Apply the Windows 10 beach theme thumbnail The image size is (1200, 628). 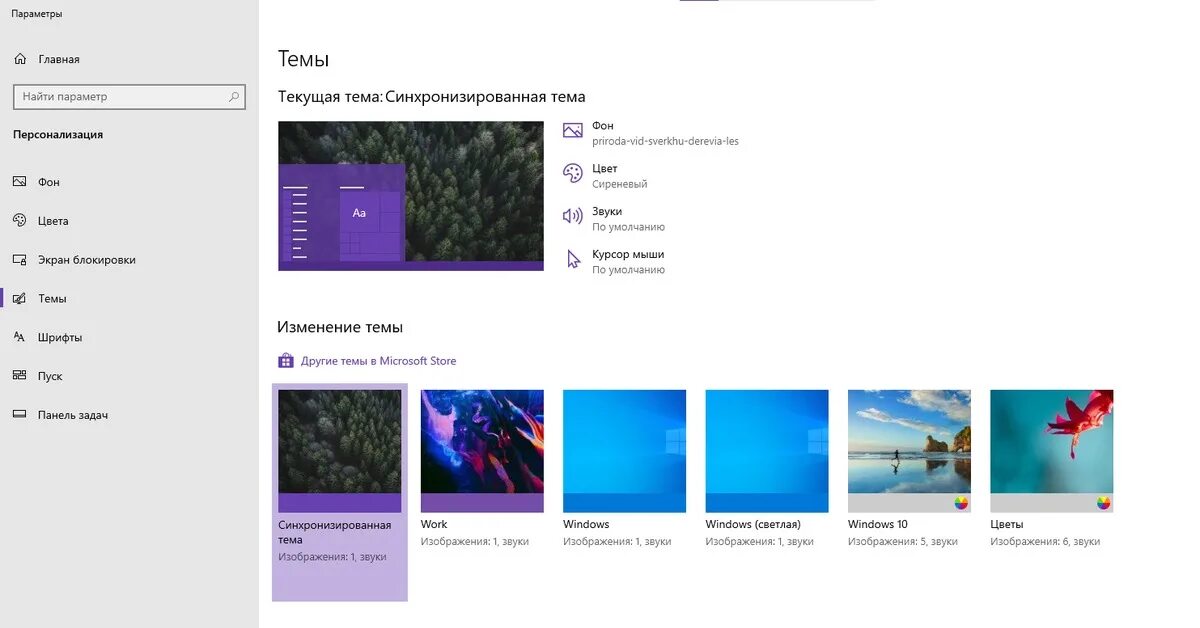pyautogui.click(x=909, y=451)
